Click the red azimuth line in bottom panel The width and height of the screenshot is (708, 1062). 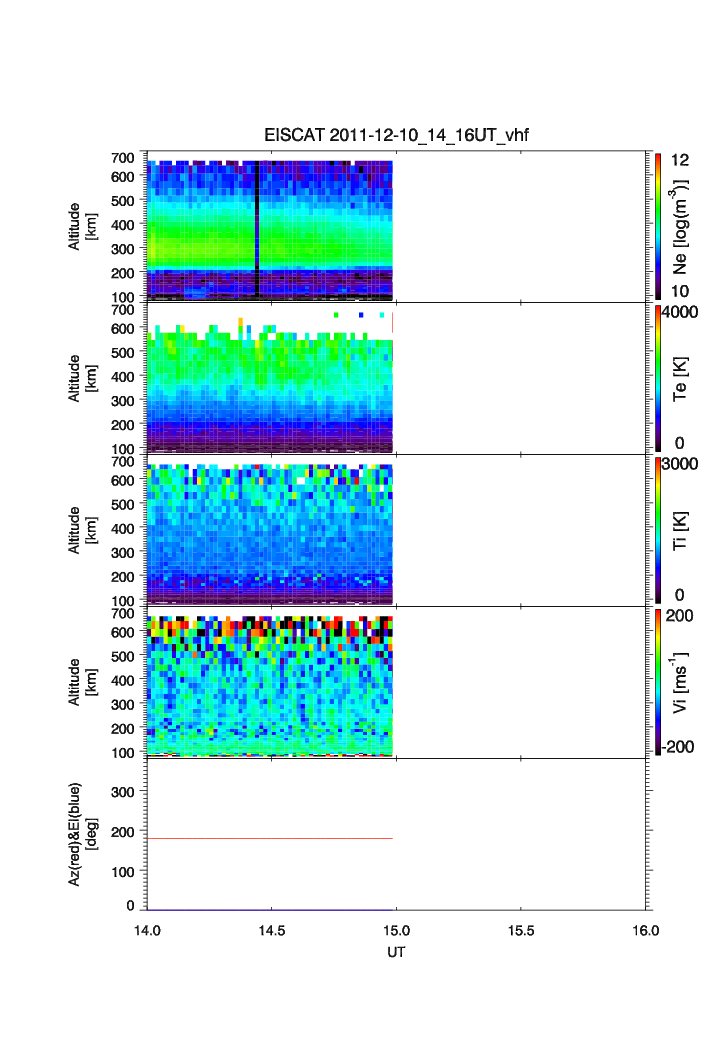(270, 838)
